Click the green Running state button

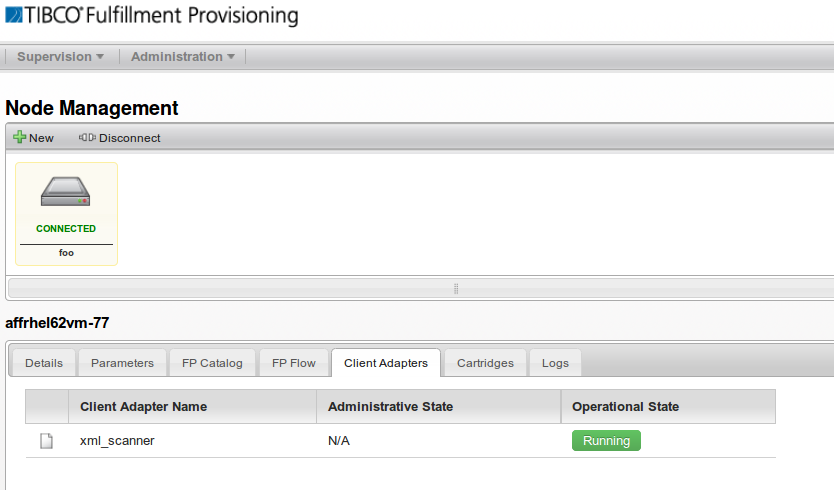[606, 441]
